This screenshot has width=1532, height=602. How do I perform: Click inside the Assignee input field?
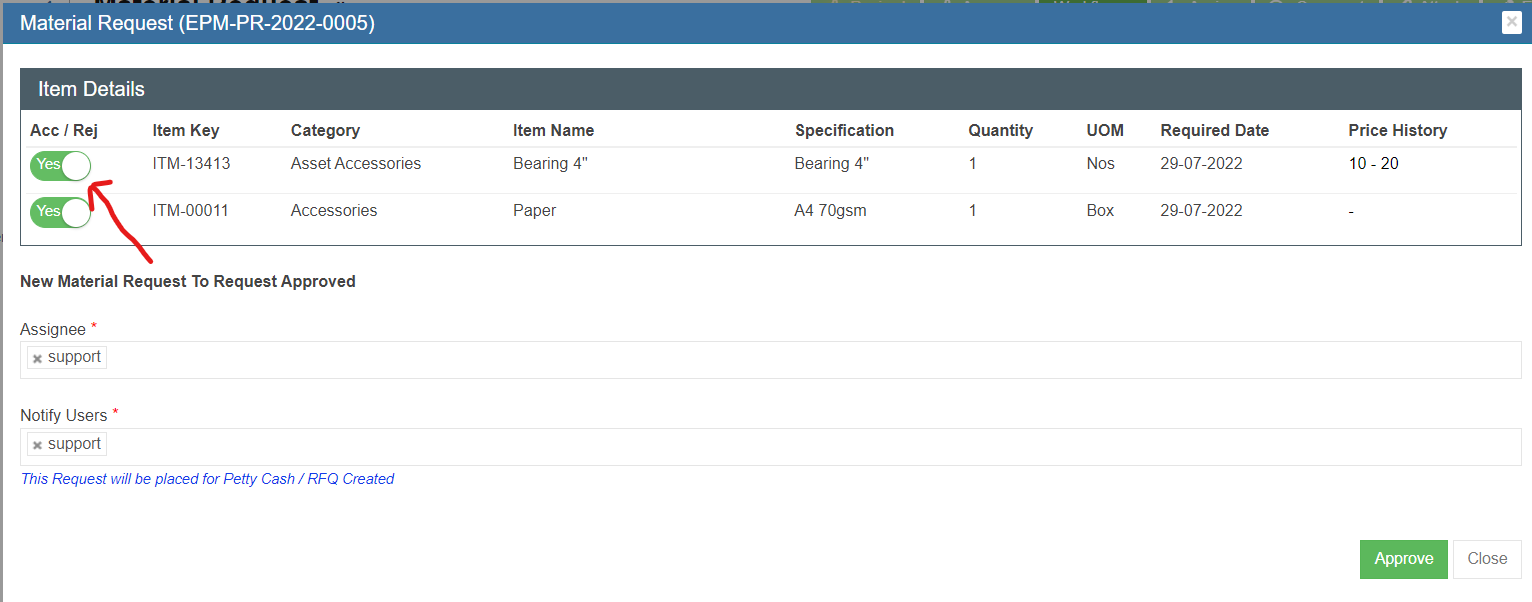tap(800, 360)
